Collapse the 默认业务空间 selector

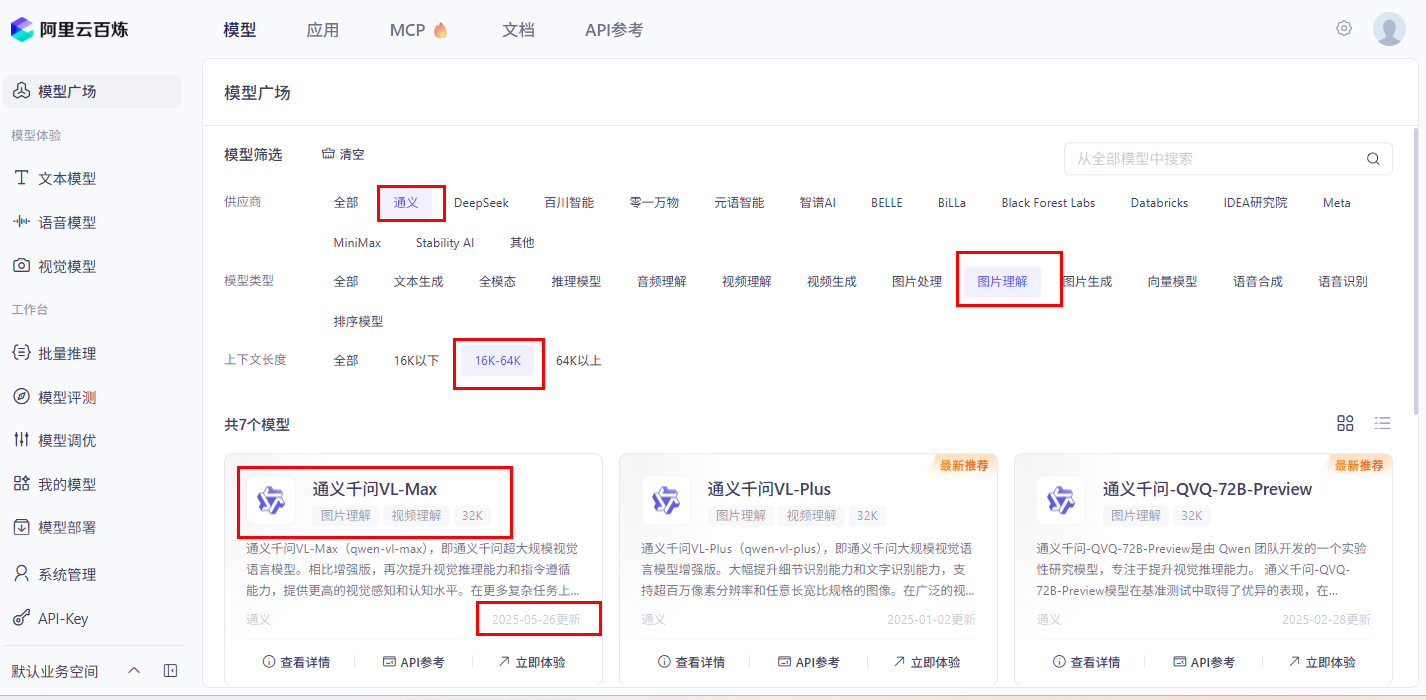tap(134, 672)
